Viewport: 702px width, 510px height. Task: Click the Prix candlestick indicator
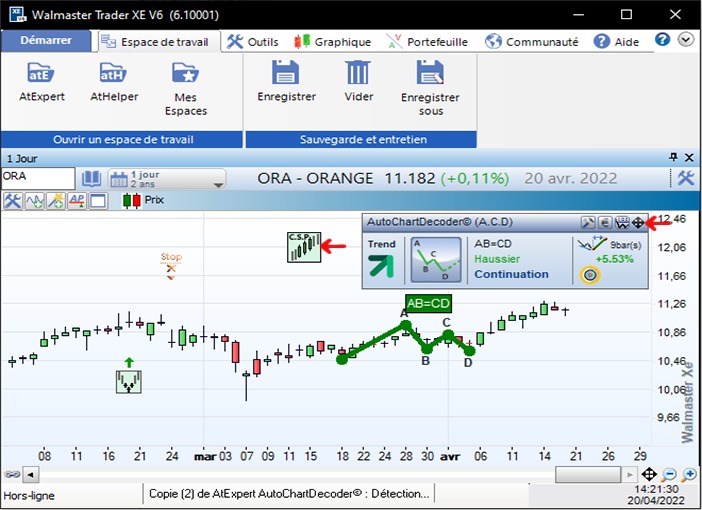click(x=143, y=200)
